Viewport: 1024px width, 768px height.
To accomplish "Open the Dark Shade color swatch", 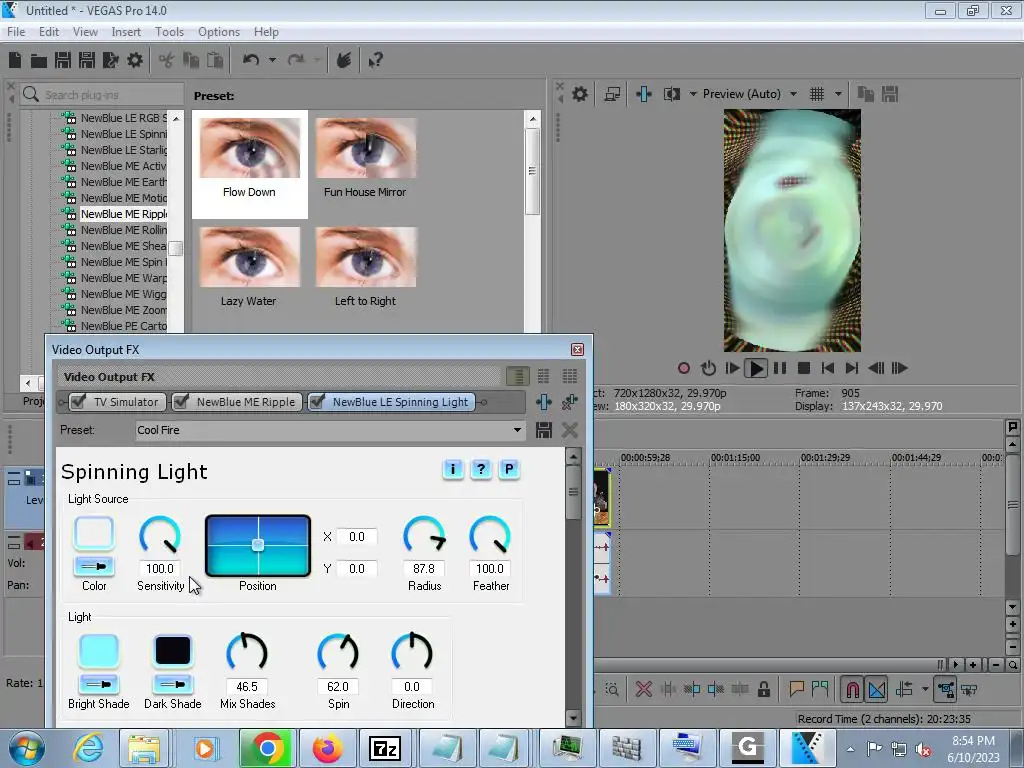I will (x=172, y=650).
